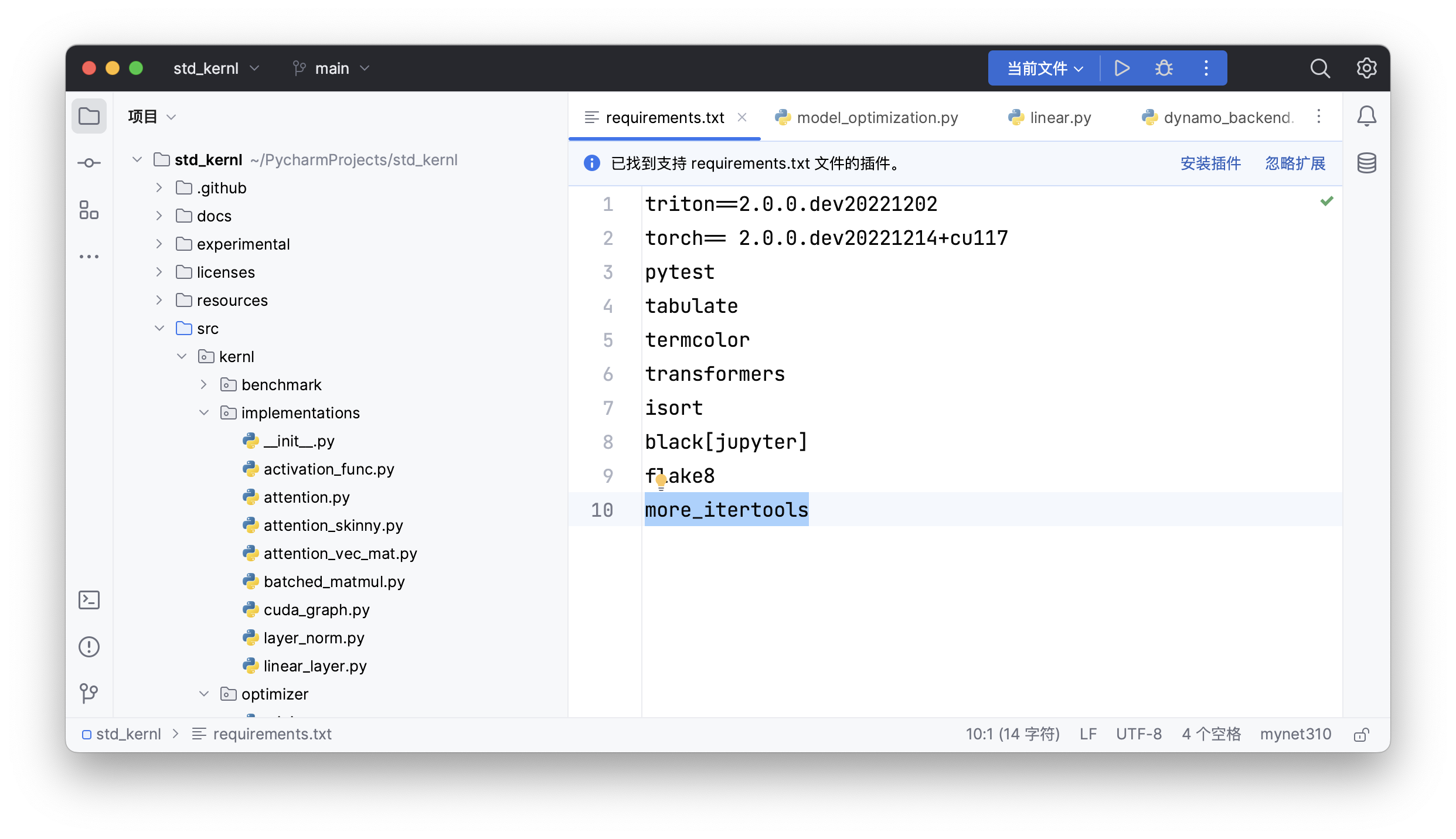
Task: Click the green inspection checkmark widget
Action: click(1326, 202)
